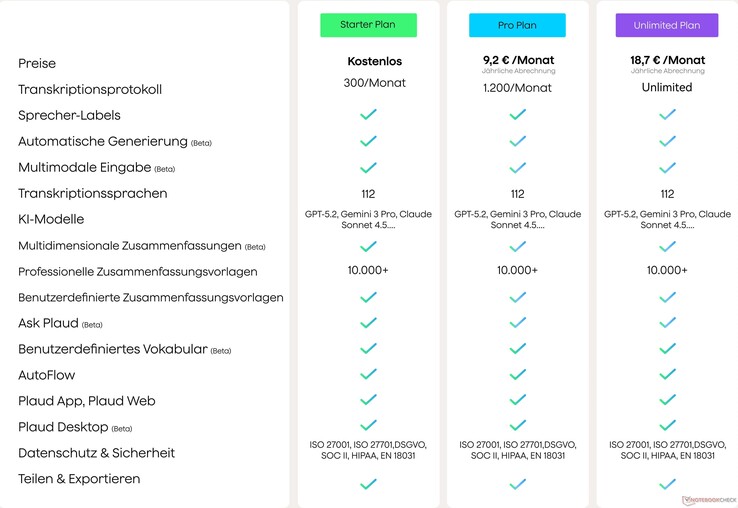Click Starter Plan Teilen & Exportieren checkmark

point(368,484)
